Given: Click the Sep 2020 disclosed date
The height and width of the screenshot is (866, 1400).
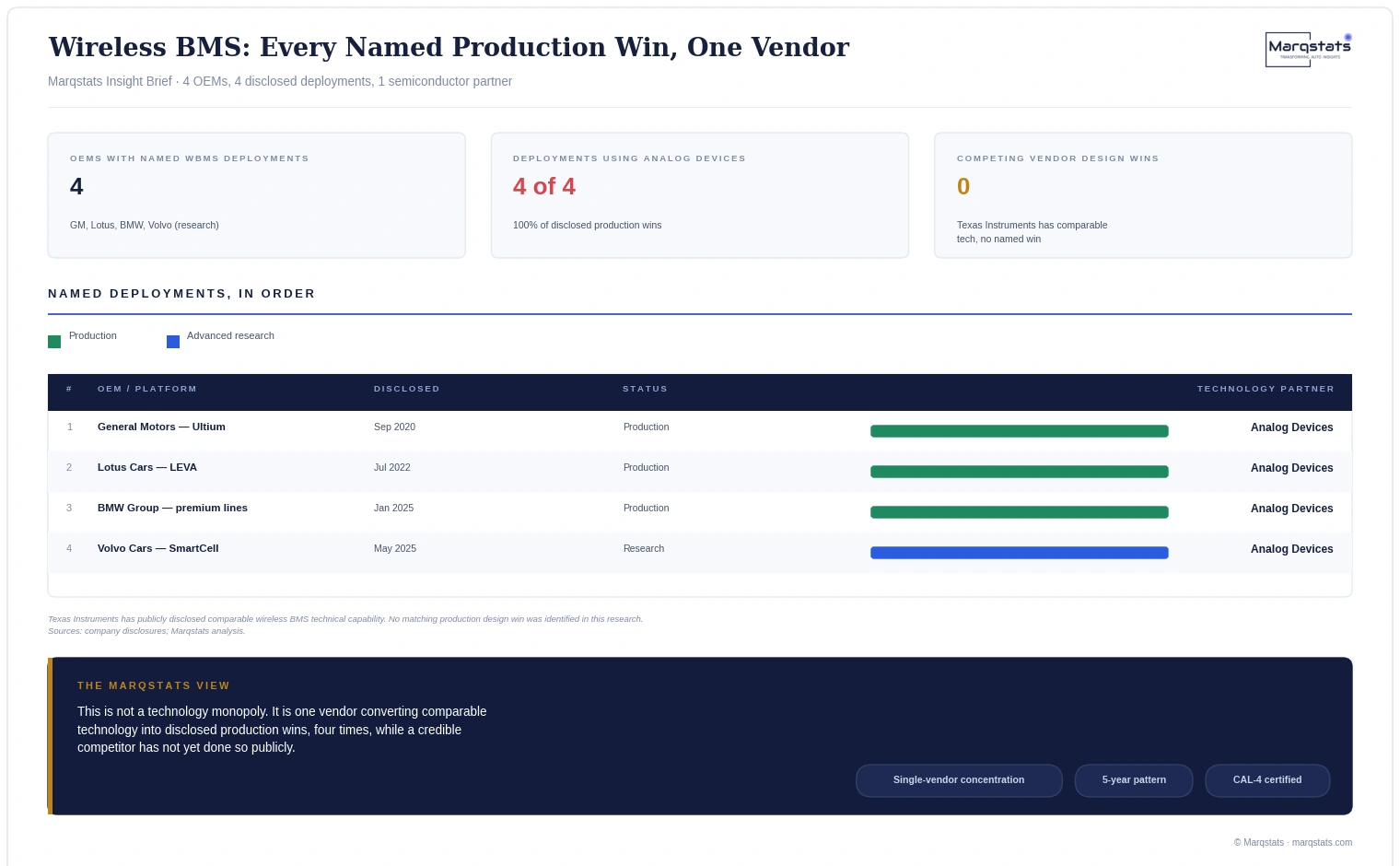Looking at the screenshot, I should [394, 427].
